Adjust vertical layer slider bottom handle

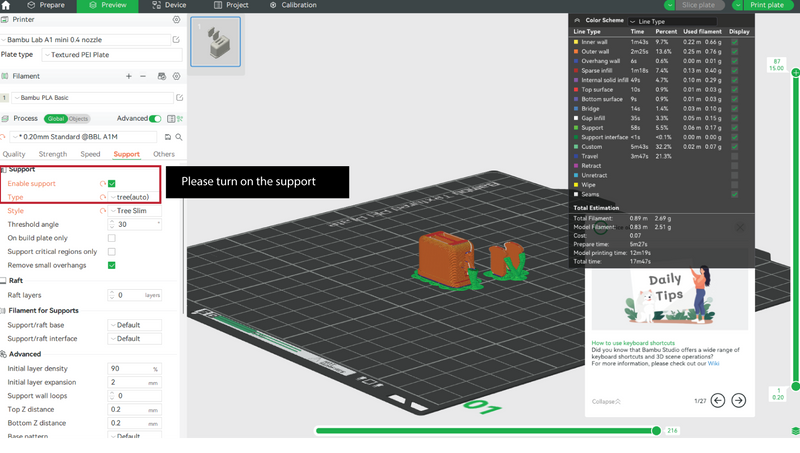coord(795,386)
